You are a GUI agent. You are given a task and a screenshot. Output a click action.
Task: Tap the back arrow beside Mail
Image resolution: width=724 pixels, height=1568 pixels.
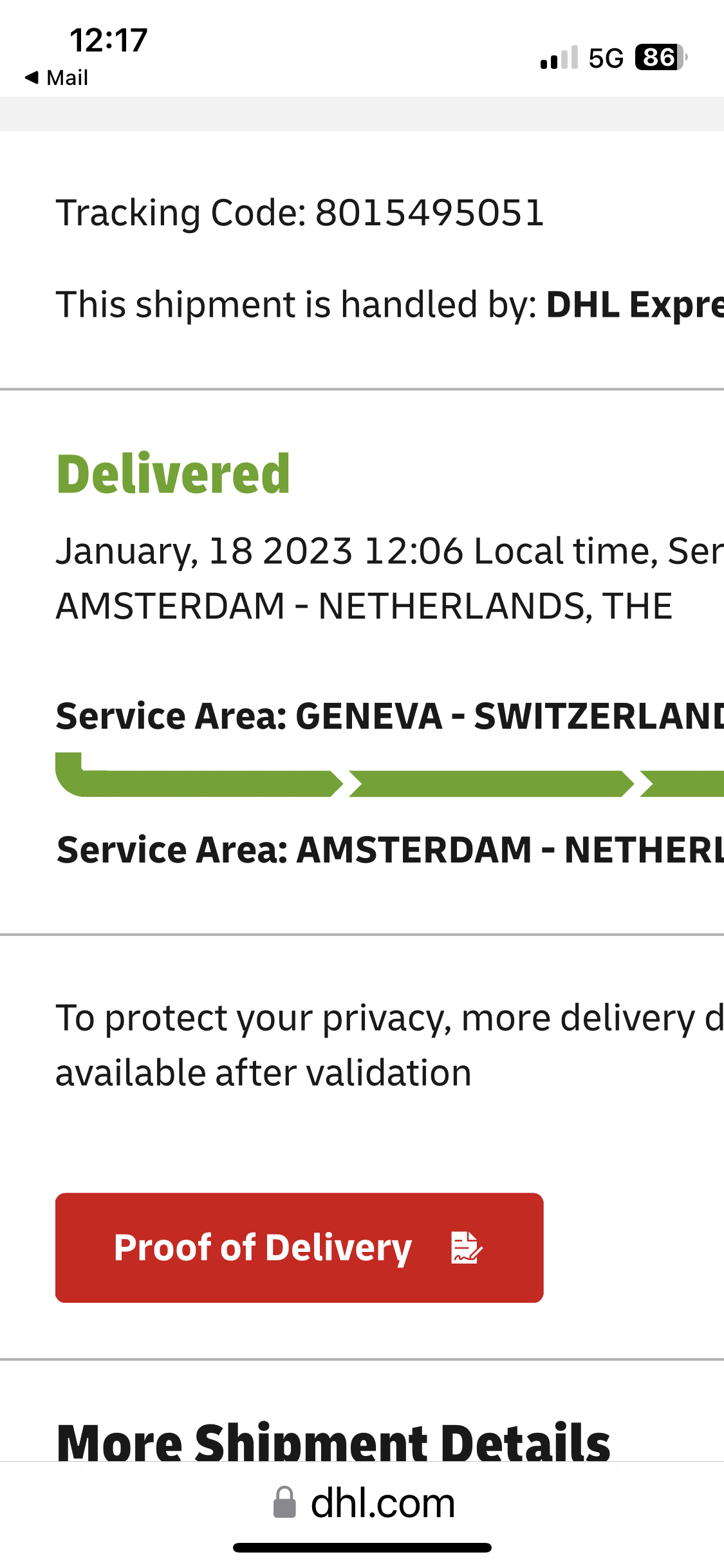[32, 78]
